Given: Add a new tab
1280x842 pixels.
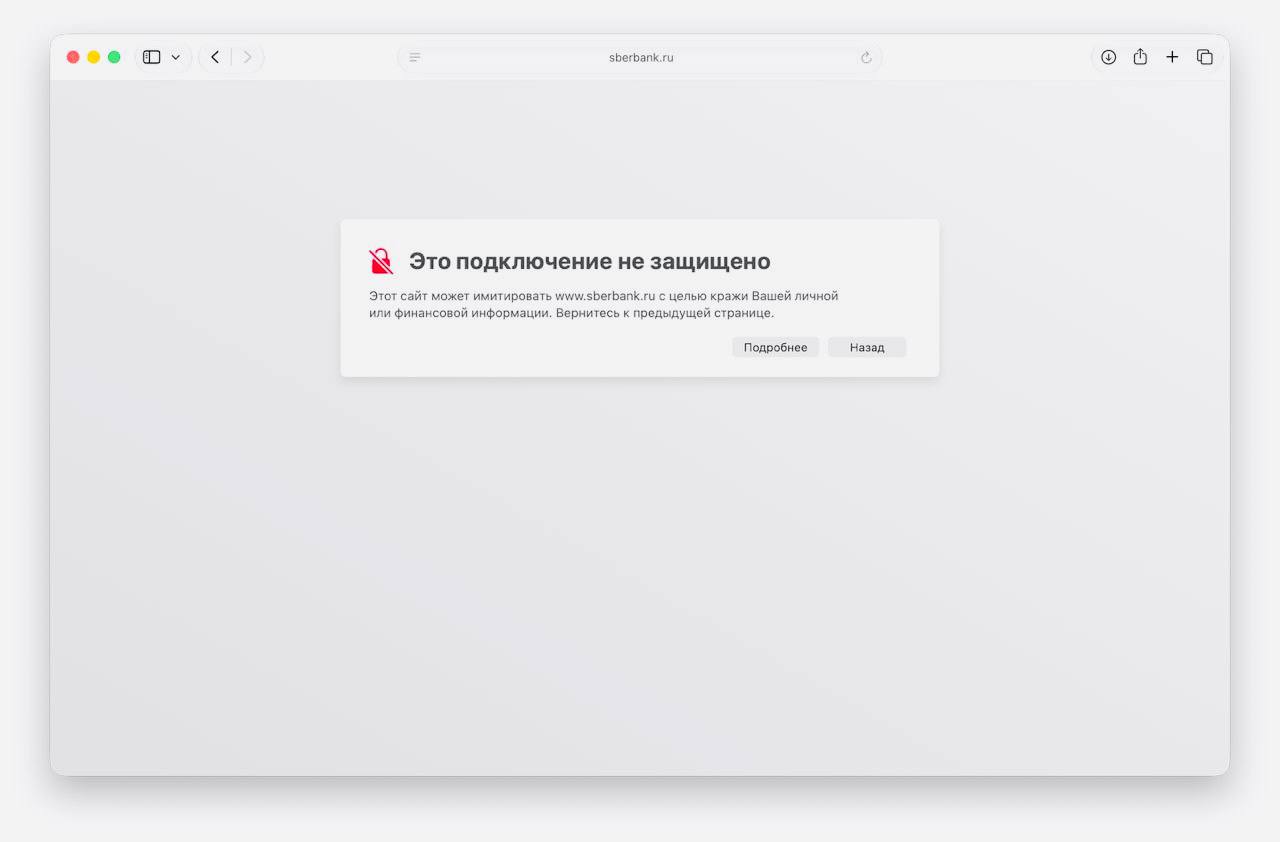Looking at the screenshot, I should coord(1172,57).
